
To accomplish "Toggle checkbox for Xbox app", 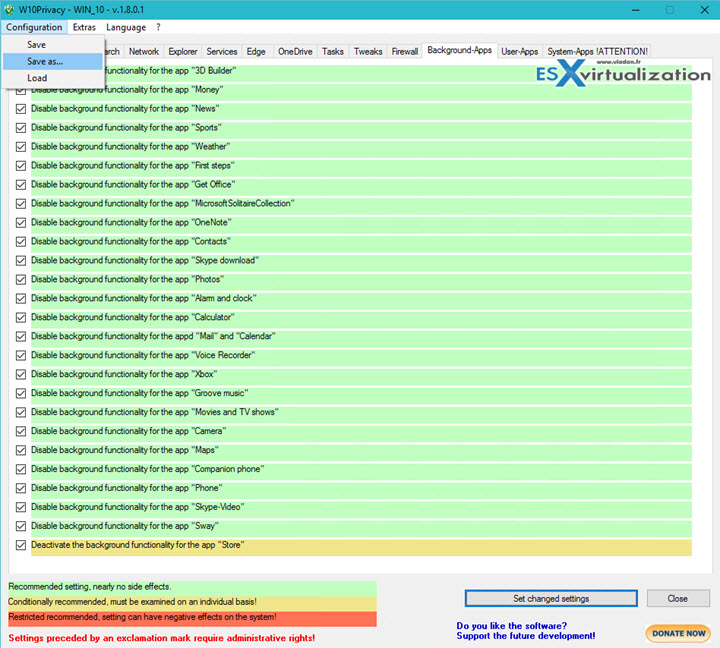I will click(x=21, y=374).
